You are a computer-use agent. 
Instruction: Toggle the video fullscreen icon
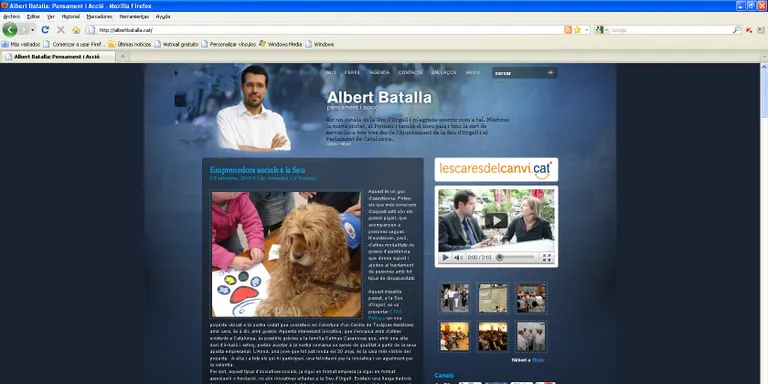[x=547, y=258]
